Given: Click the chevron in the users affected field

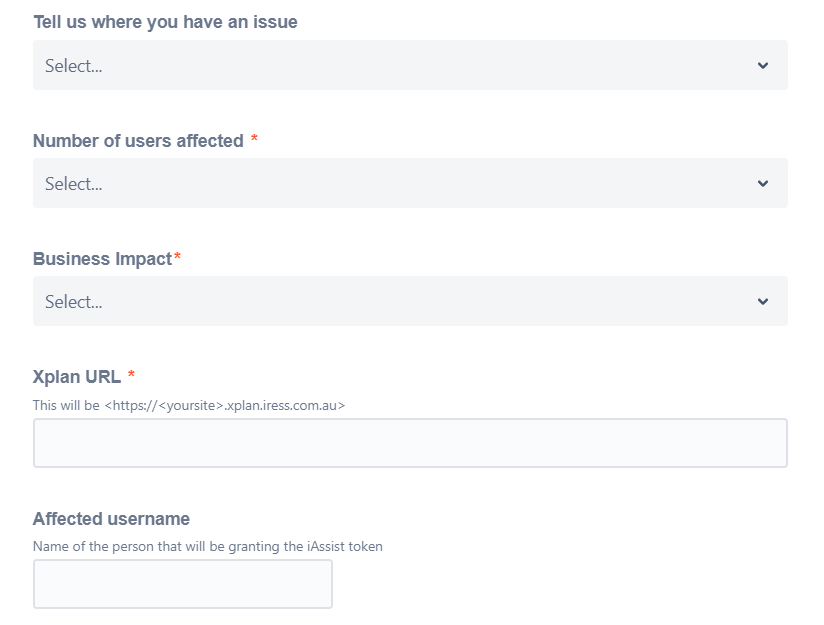Looking at the screenshot, I should click(763, 184).
